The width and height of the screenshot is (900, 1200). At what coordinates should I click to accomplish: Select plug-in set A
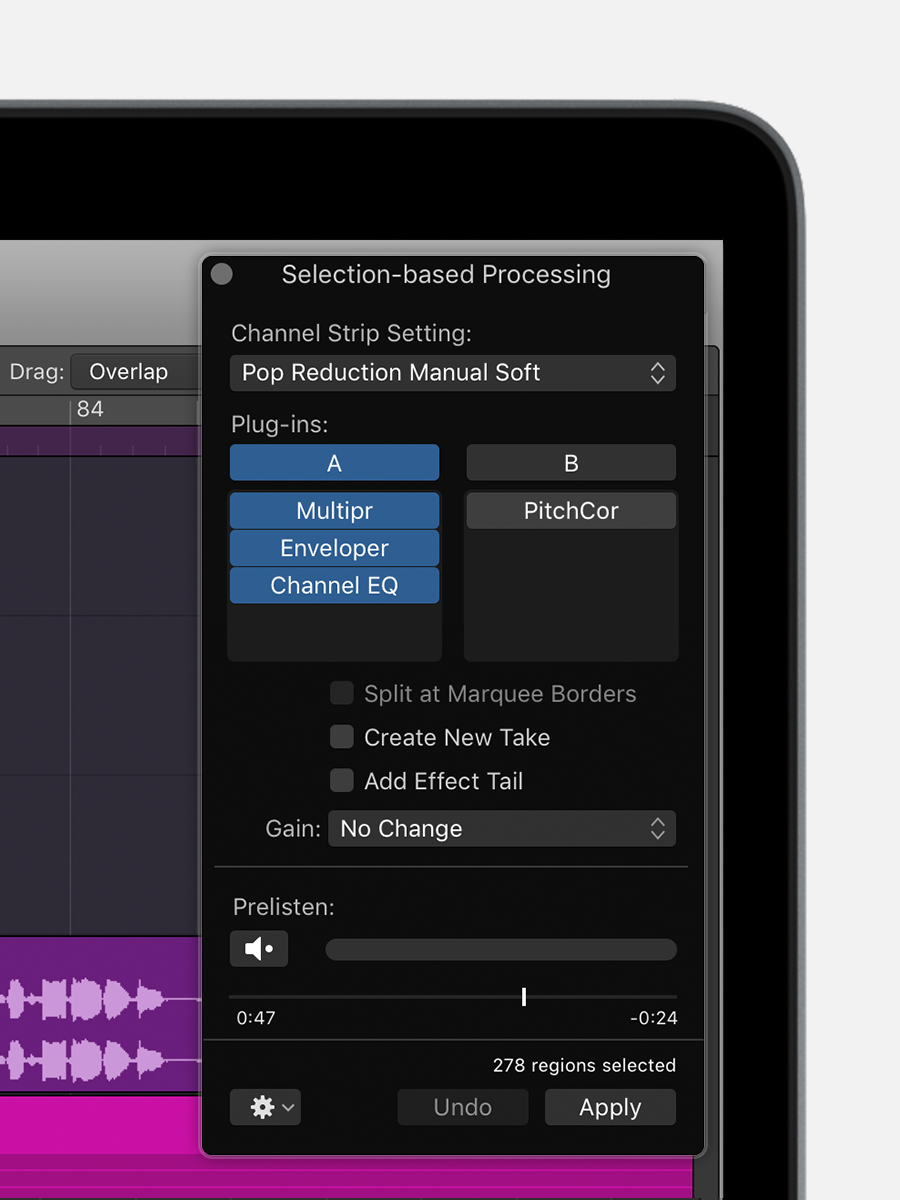[334, 463]
